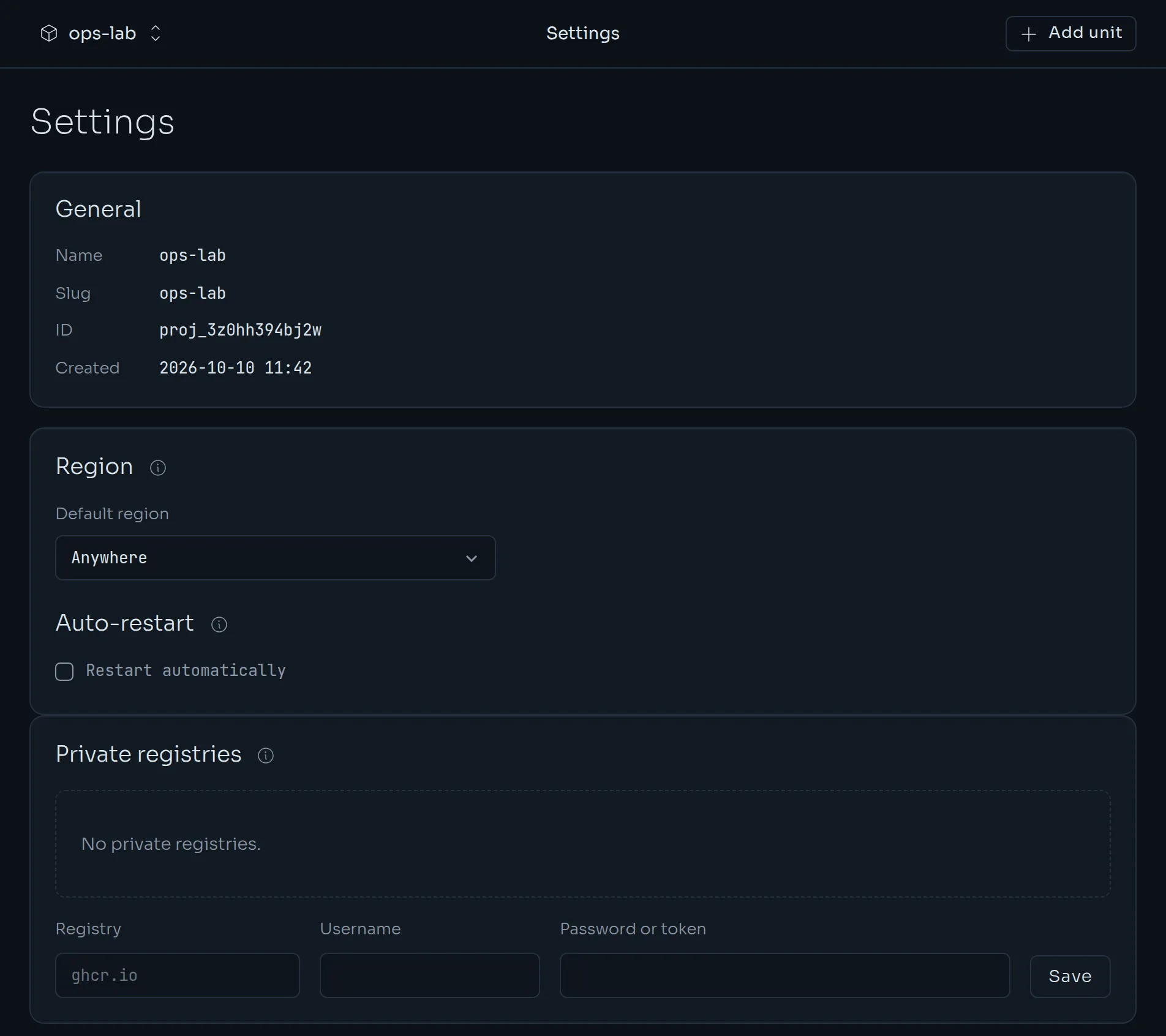Select the Slug value ops-lab
Image resolution: width=1166 pixels, height=1036 pixels.
tap(193, 293)
